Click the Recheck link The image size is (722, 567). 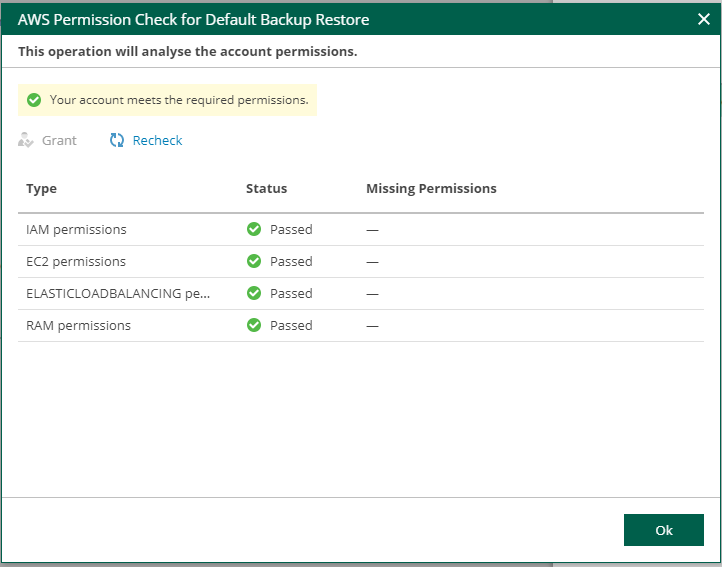click(157, 140)
